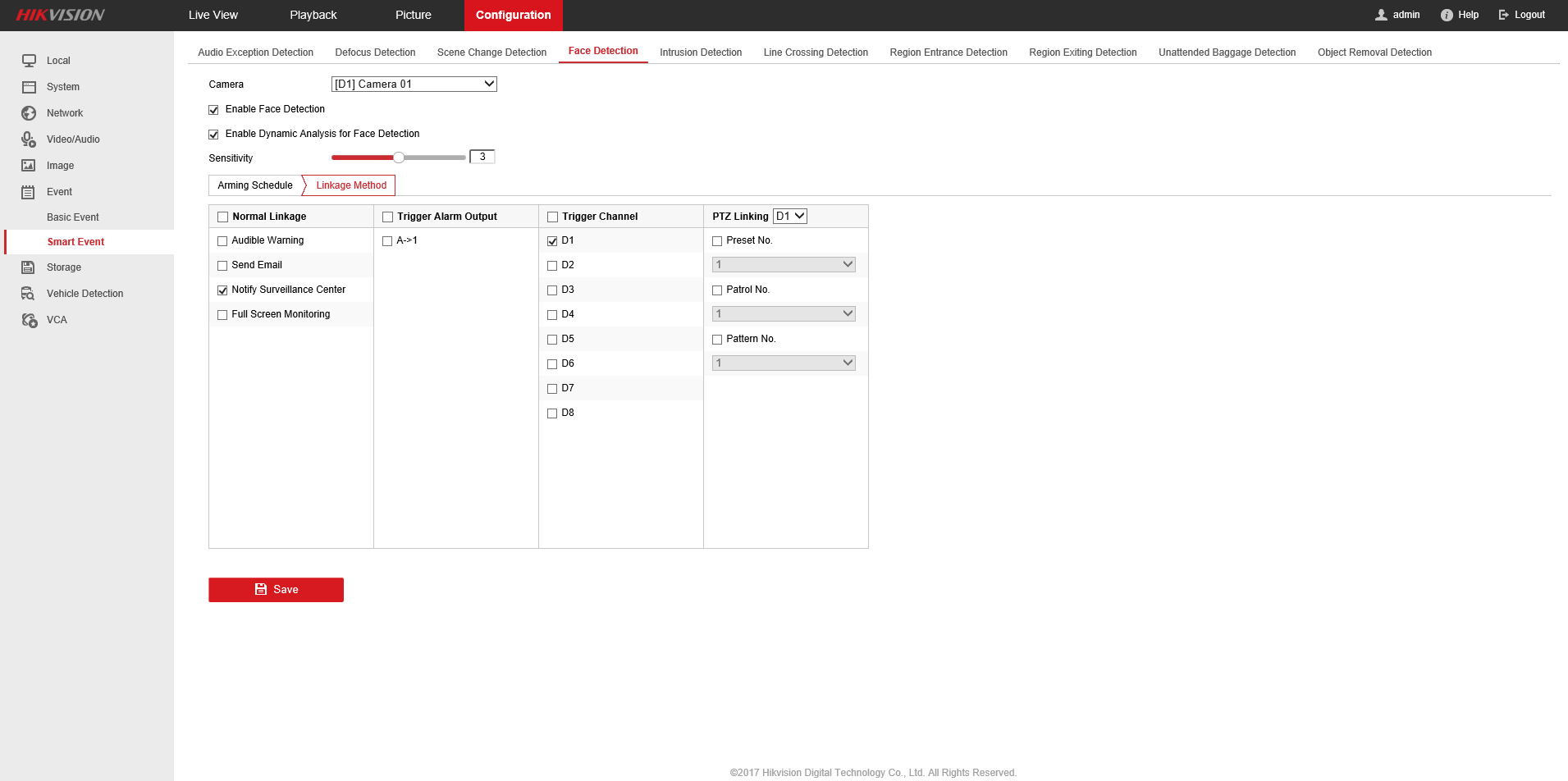The height and width of the screenshot is (781, 1568).
Task: Click the Help info icon
Action: (1447, 15)
